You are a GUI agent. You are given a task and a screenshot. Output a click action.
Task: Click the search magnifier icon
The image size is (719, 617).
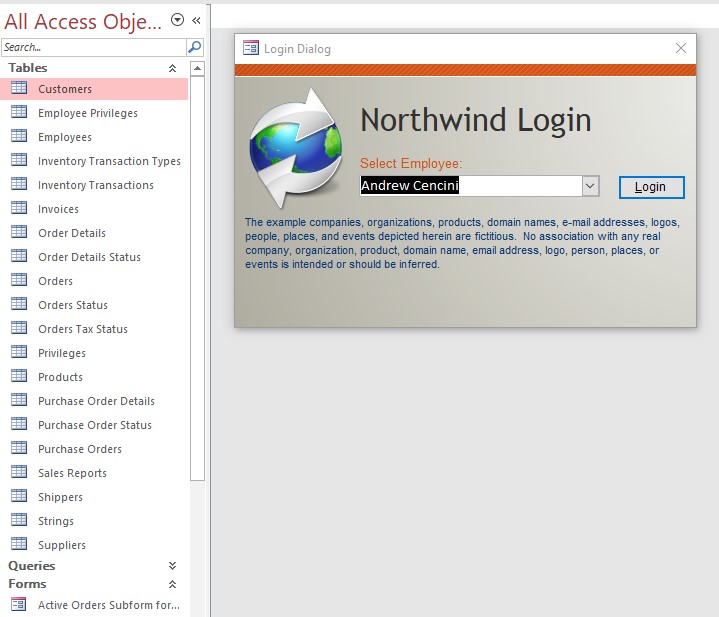194,47
